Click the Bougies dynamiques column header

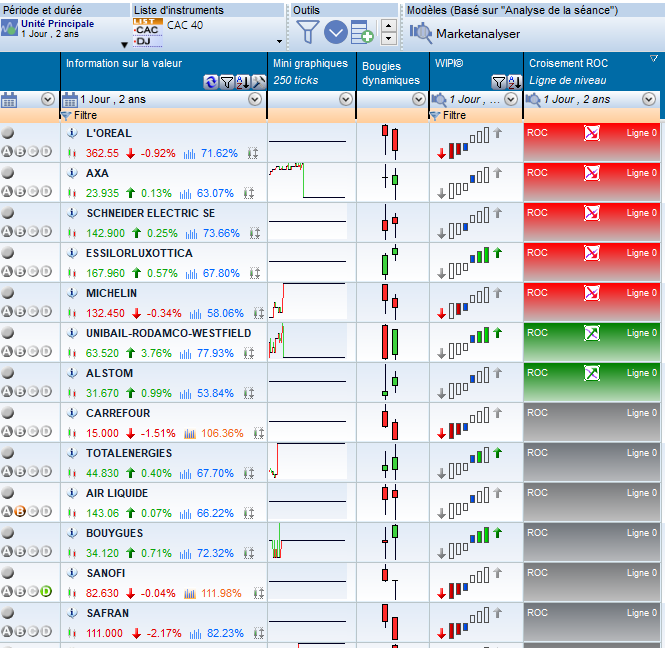pyautogui.click(x=391, y=73)
